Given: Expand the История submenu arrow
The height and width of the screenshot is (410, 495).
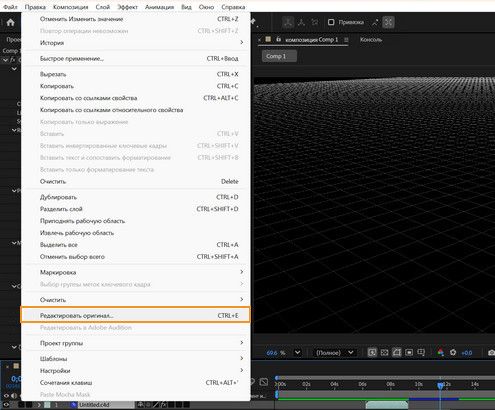Looking at the screenshot, I should [242, 42].
